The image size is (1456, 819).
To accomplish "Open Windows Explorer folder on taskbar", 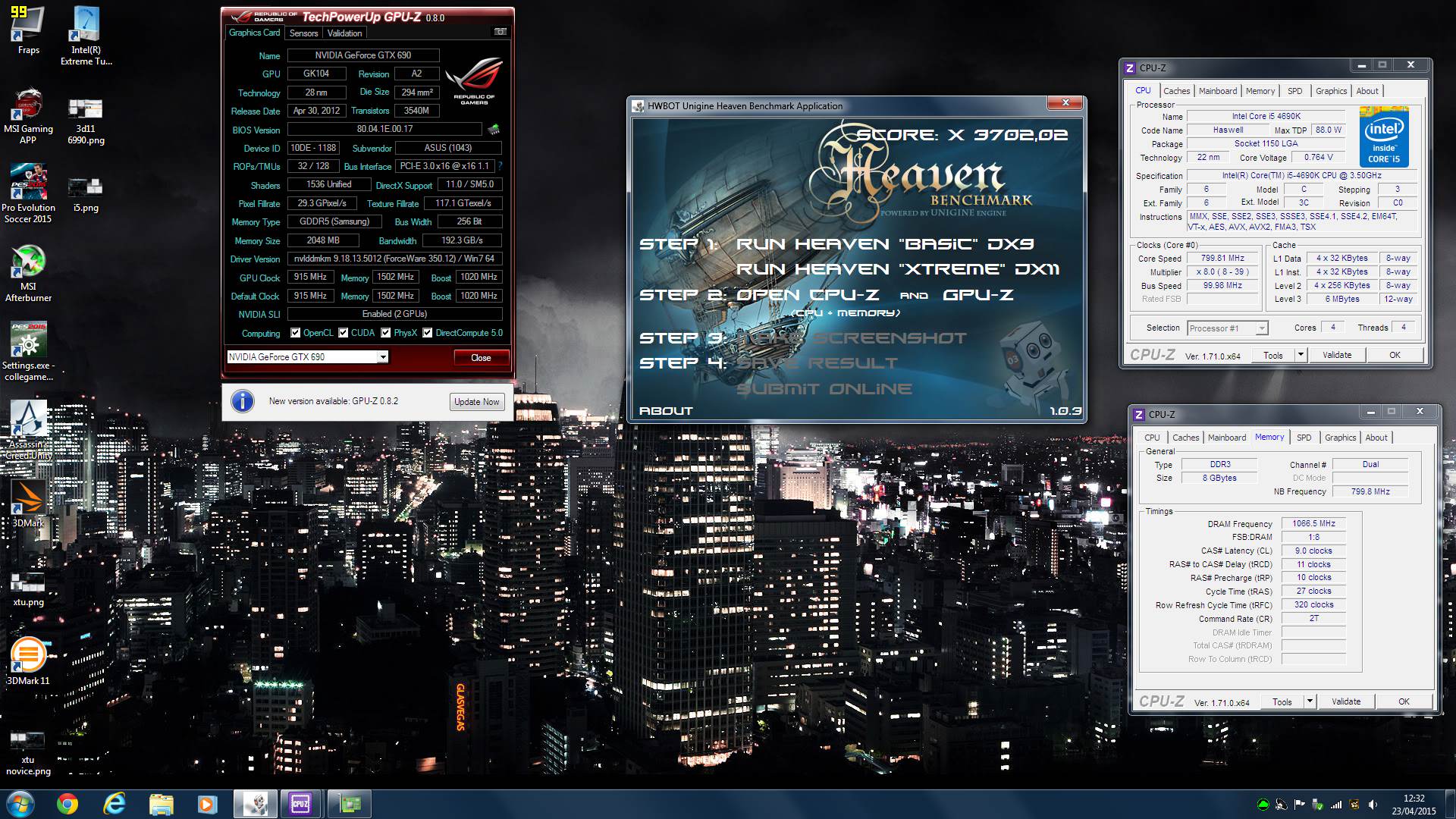I will tap(162, 804).
